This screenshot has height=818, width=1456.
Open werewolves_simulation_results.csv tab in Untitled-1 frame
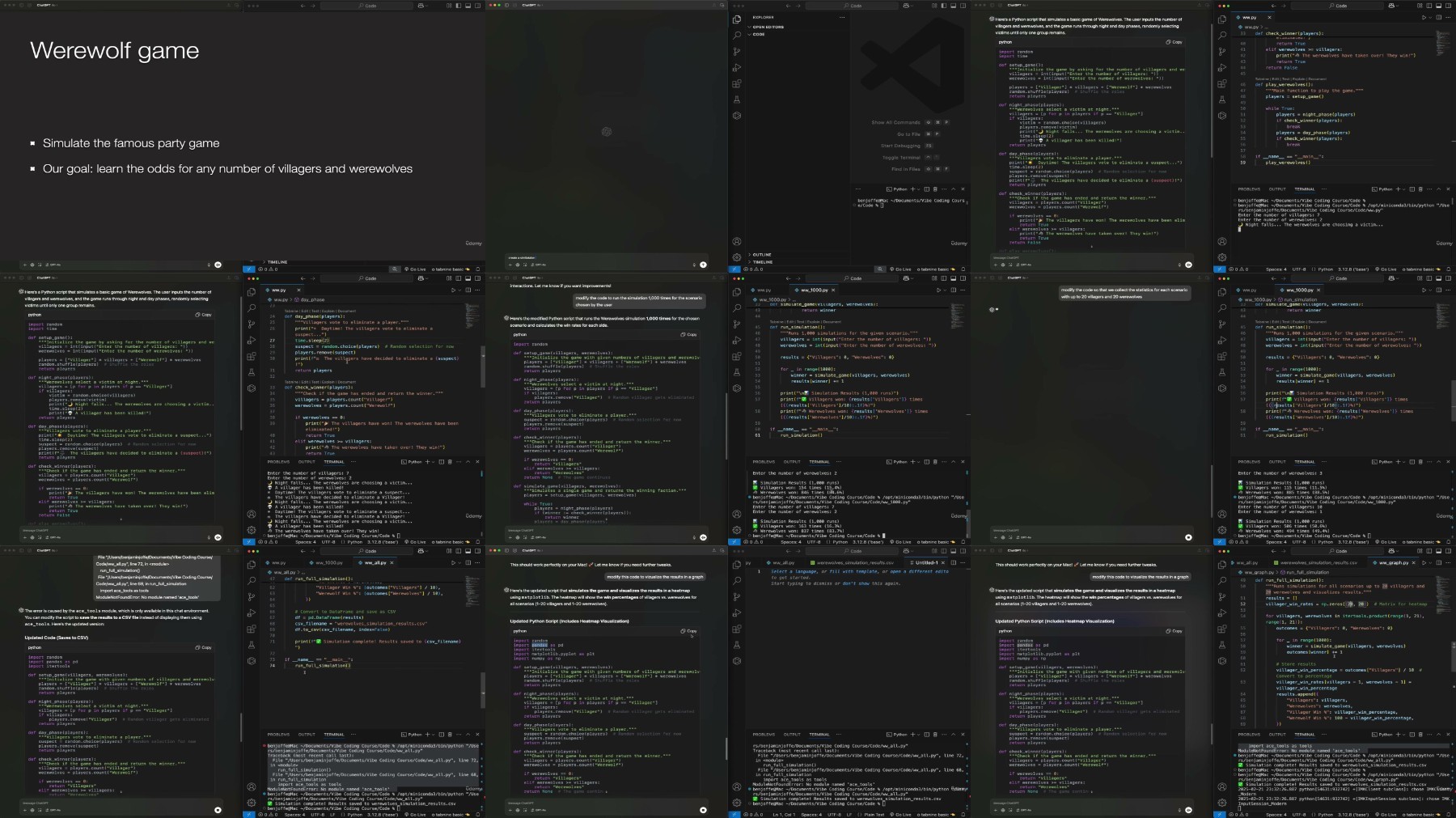854,562
